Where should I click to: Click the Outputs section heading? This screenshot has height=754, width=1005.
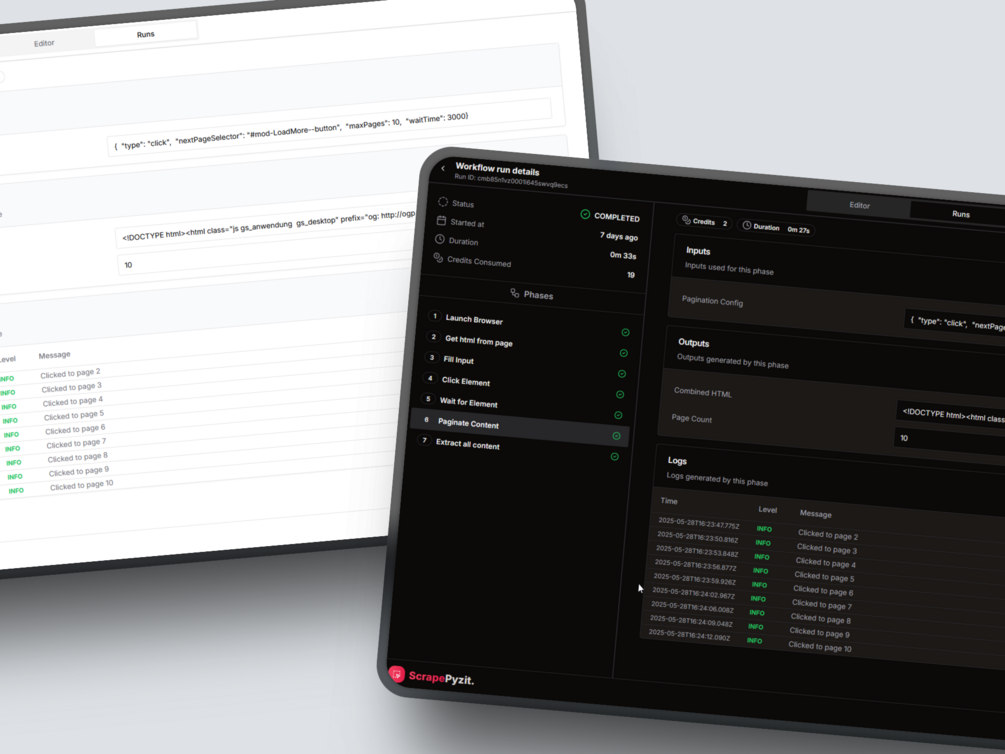point(694,342)
